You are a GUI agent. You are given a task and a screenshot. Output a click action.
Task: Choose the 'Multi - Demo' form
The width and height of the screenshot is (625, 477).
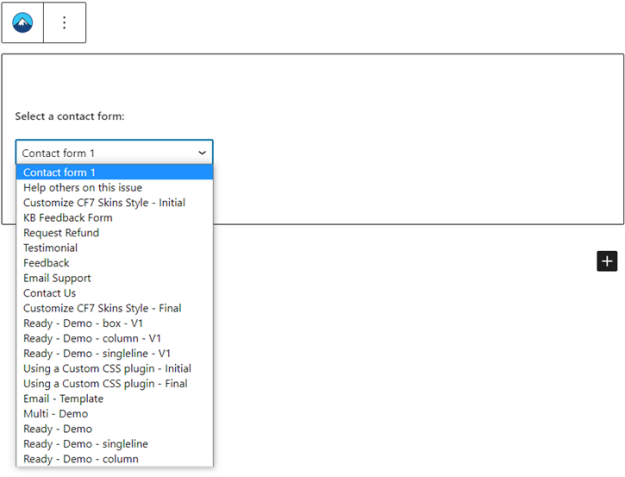point(55,413)
